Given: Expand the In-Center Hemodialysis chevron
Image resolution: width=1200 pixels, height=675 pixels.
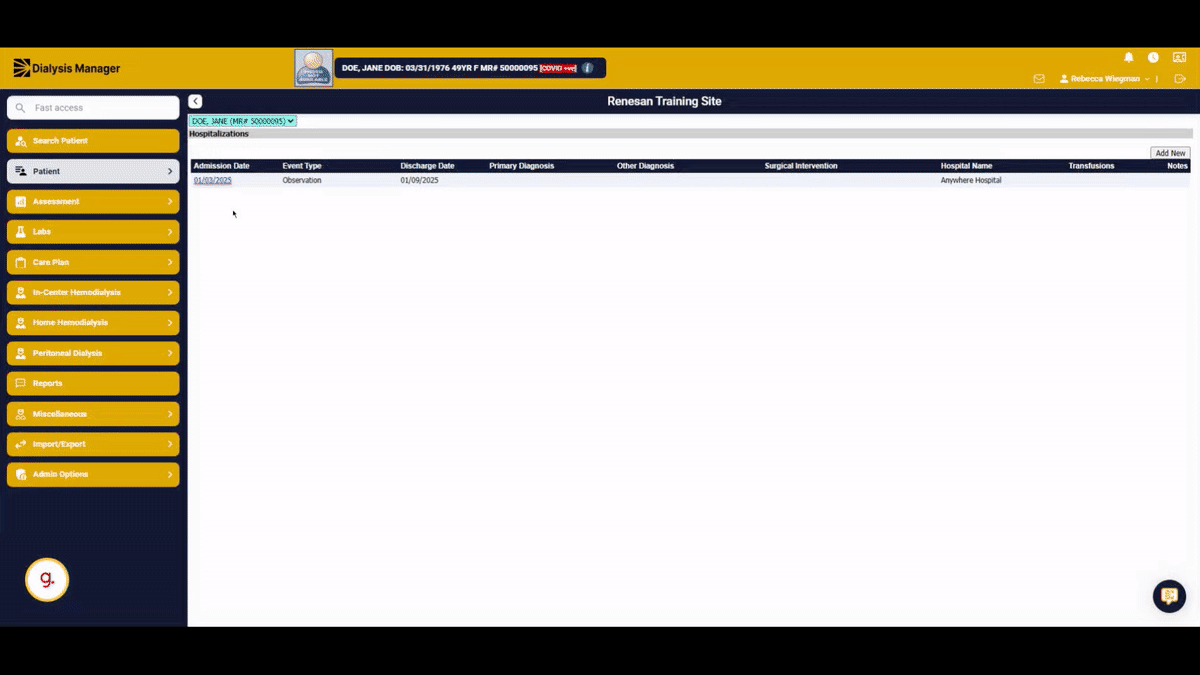Looking at the screenshot, I should click(170, 293).
